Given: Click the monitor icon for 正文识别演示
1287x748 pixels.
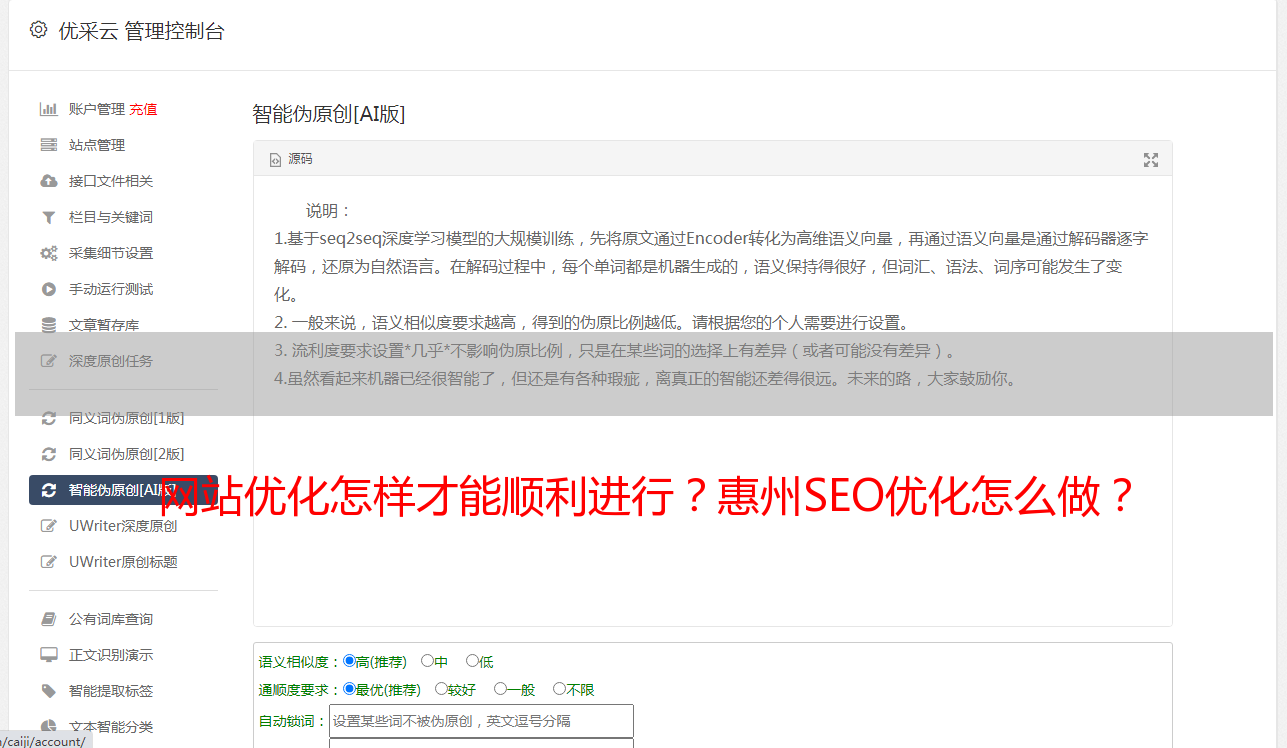Looking at the screenshot, I should tap(48, 655).
